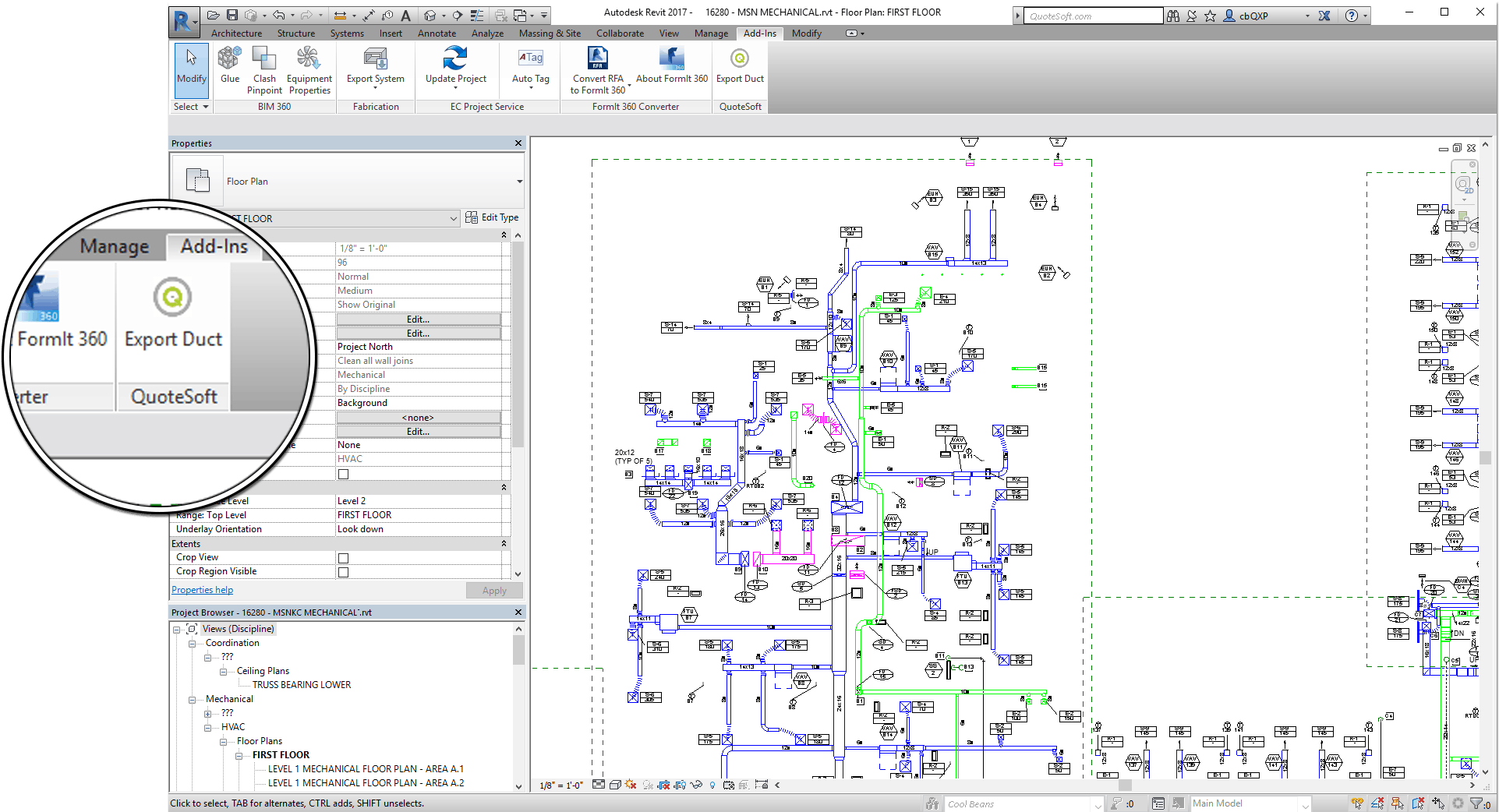Open the Annotate ribbon tab
Image resolution: width=1499 pixels, height=812 pixels.
[x=437, y=33]
